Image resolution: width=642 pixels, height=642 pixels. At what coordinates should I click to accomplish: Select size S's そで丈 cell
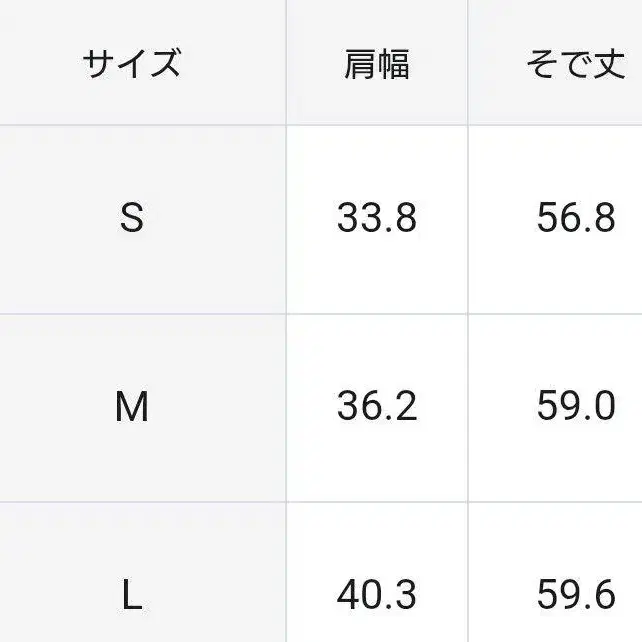point(575,218)
